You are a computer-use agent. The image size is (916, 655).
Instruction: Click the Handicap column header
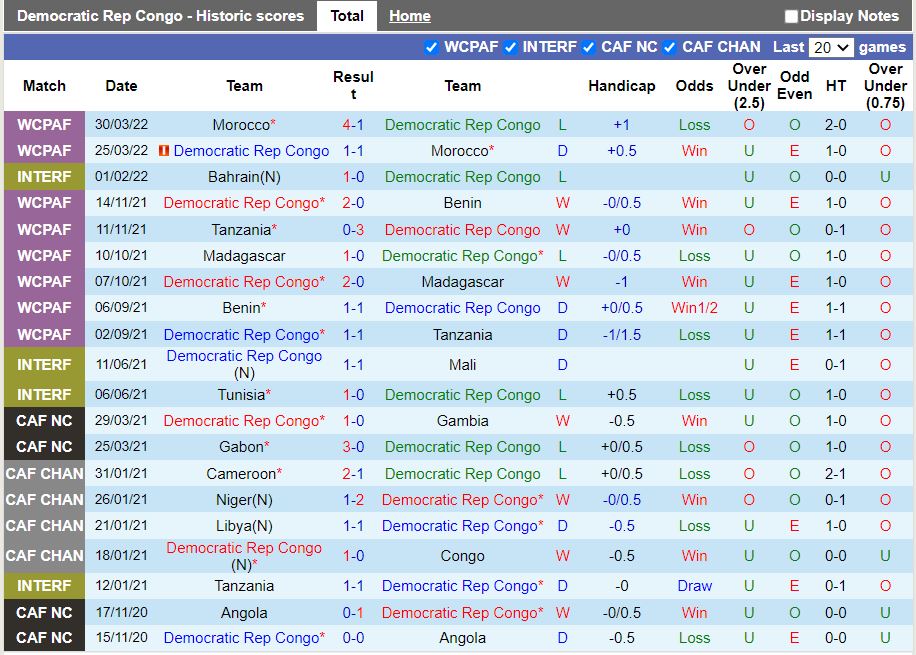pos(621,86)
